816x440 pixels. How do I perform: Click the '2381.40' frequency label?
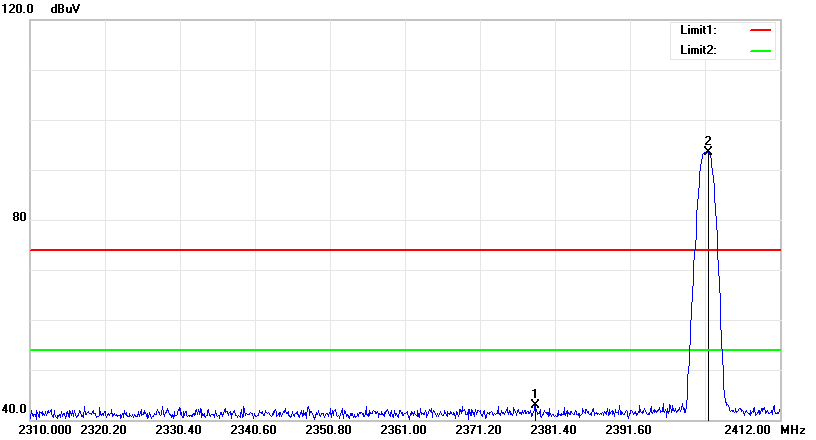(x=553, y=430)
